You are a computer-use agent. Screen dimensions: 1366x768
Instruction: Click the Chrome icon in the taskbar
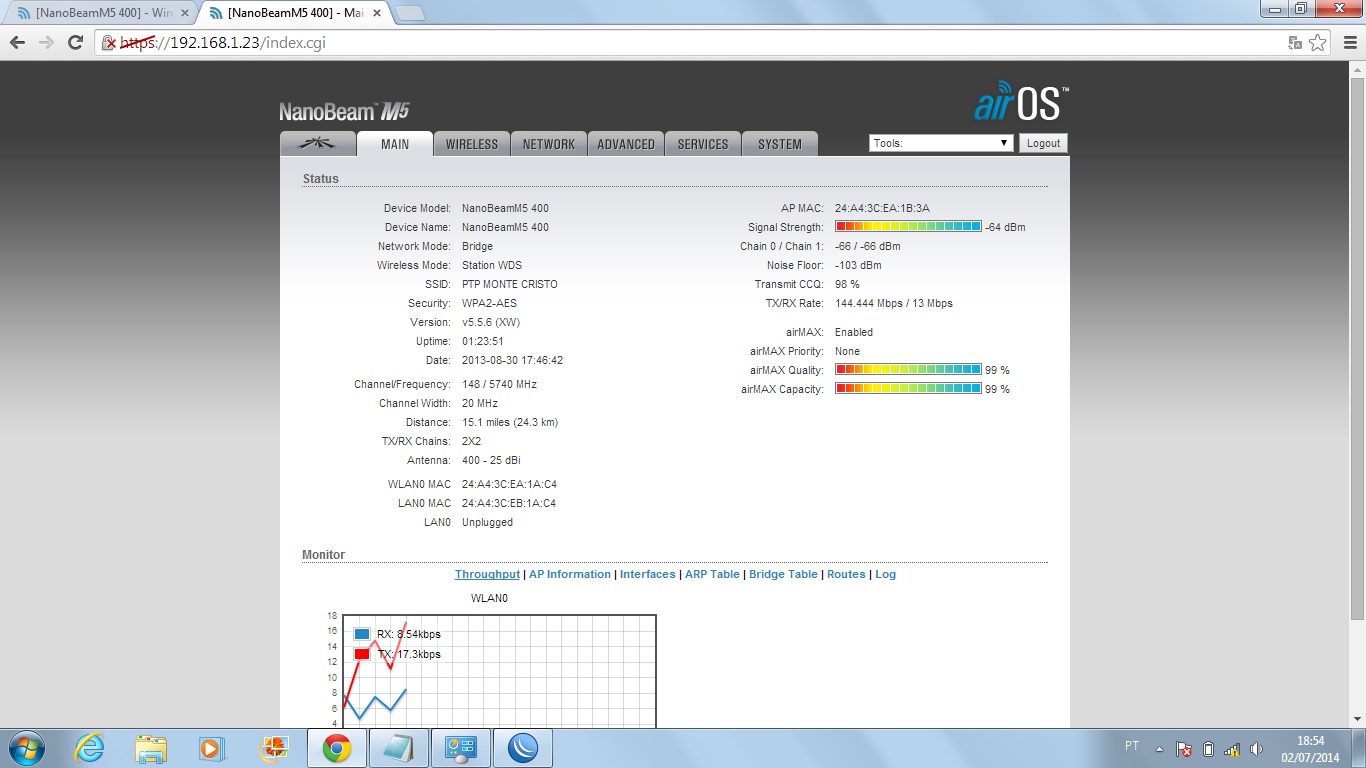(336, 748)
